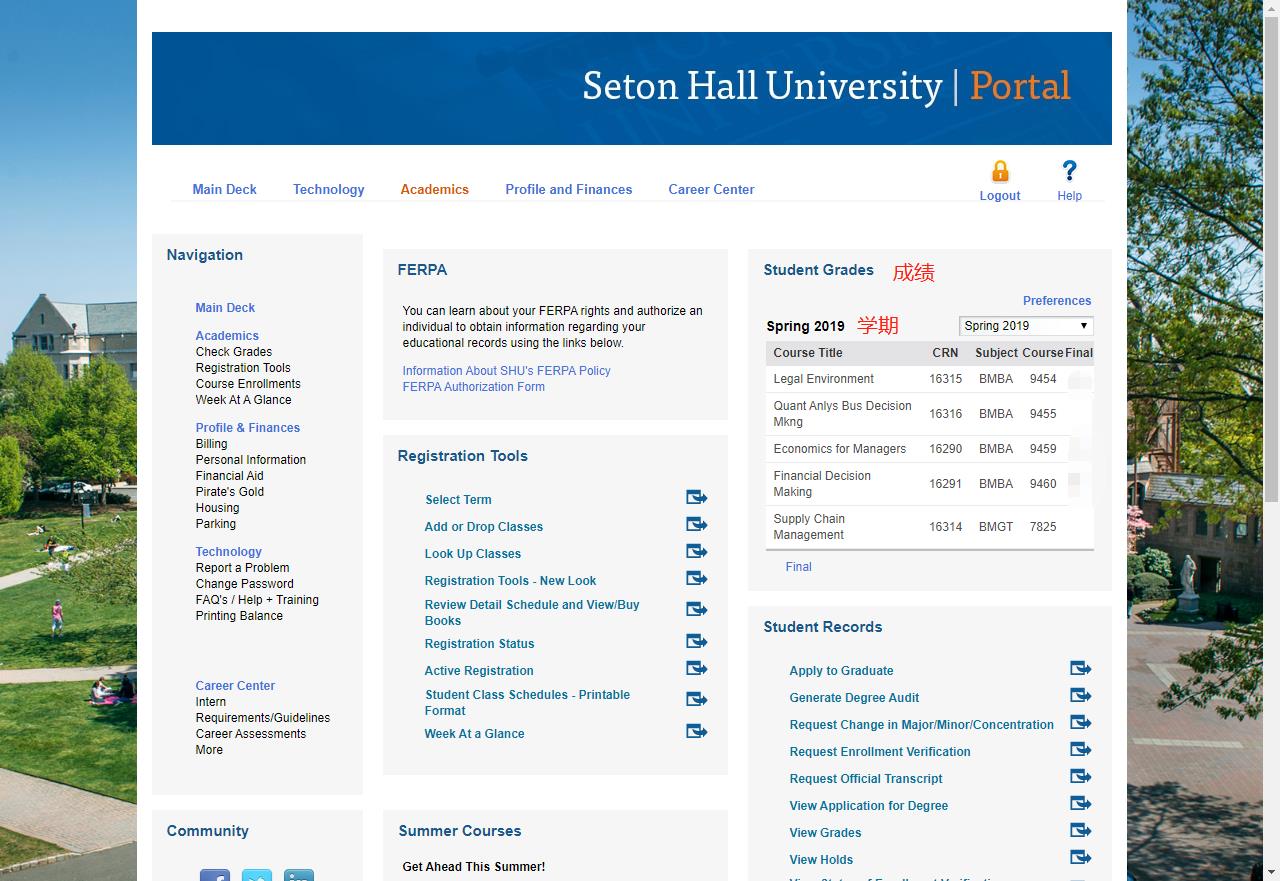The height and width of the screenshot is (881, 1280).
Task: Open Billing under Profile & Finances
Action: 211,444
